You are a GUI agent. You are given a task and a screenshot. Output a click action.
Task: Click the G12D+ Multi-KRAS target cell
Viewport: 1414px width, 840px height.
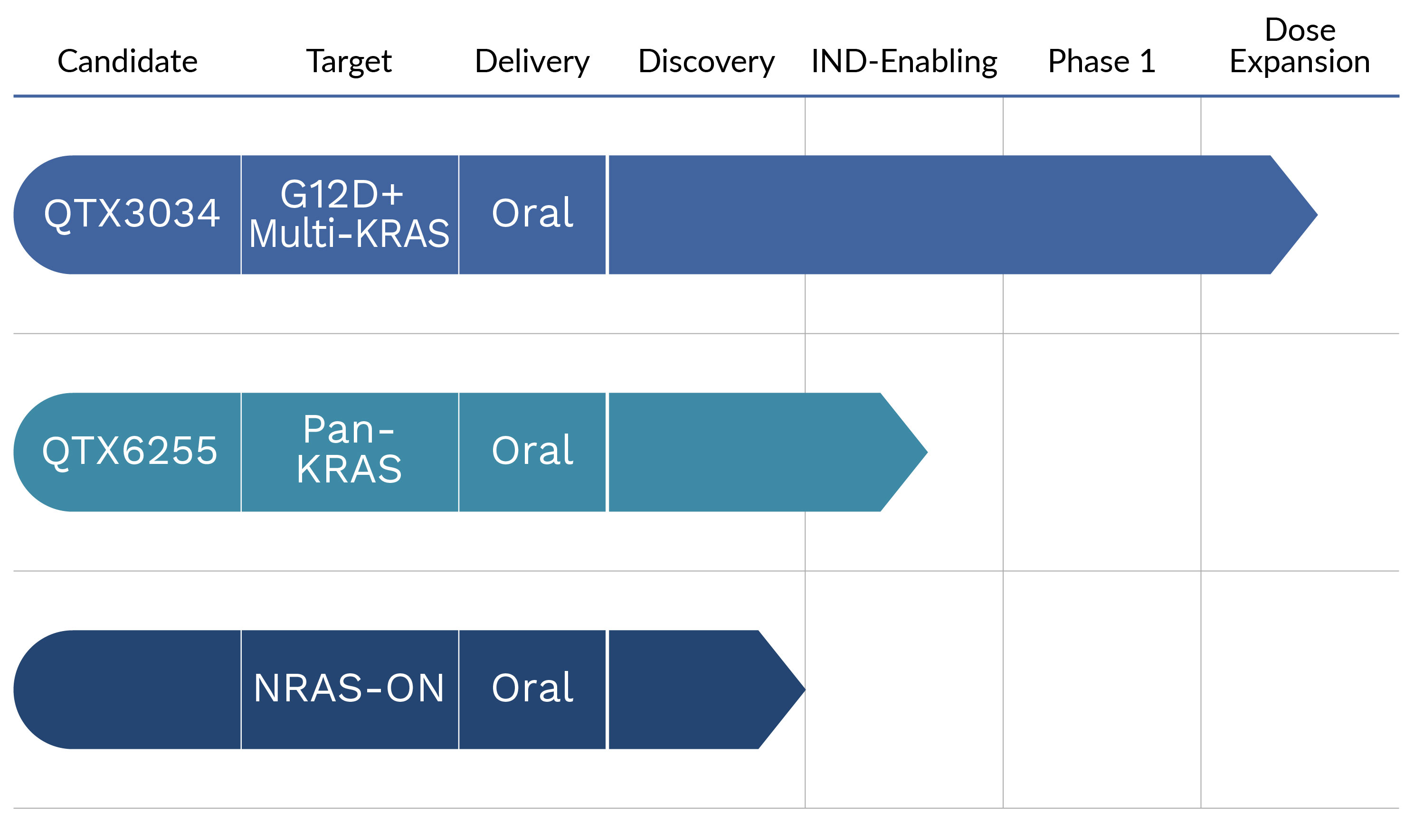point(349,214)
